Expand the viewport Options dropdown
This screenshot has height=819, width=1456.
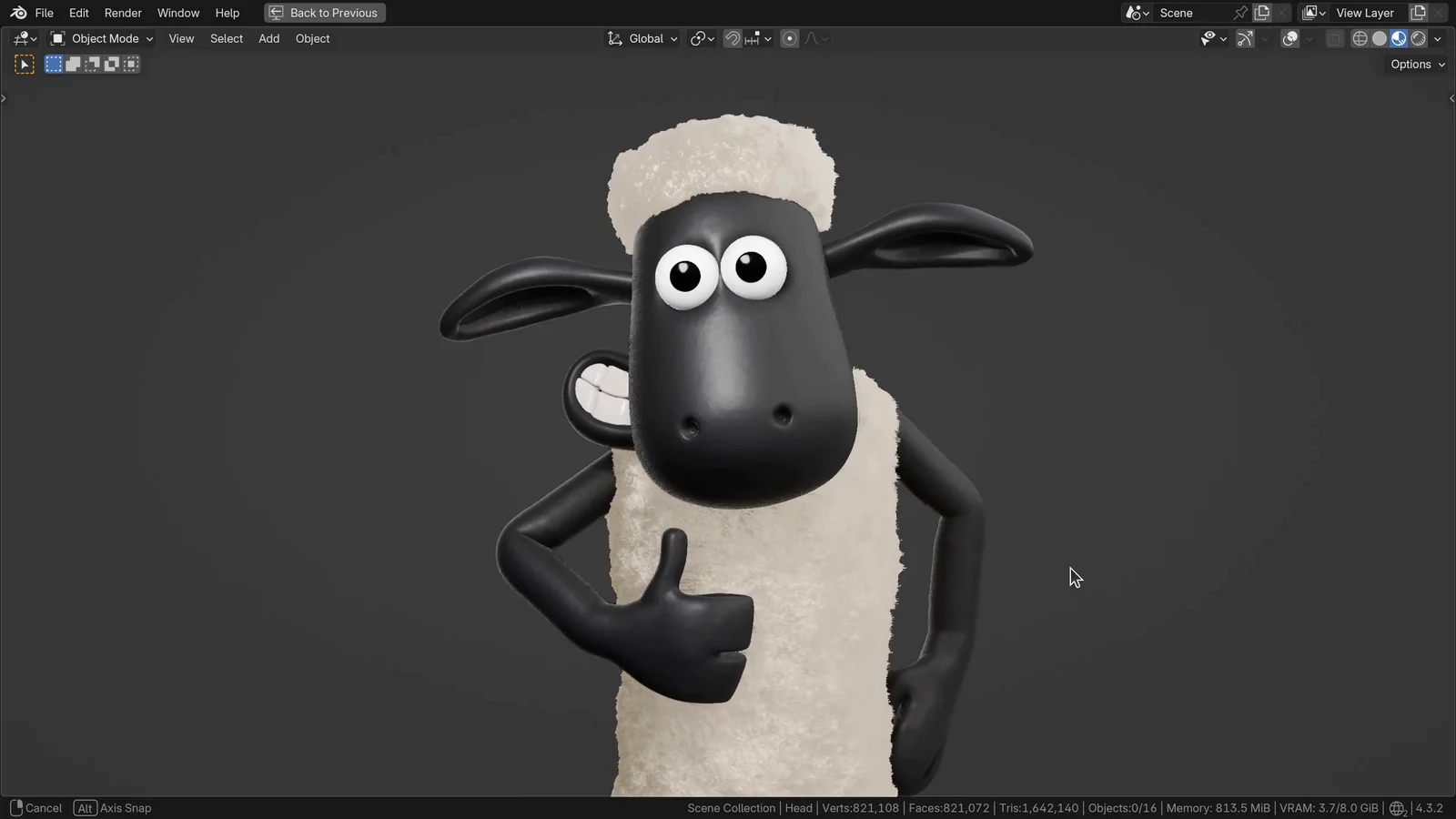pyautogui.click(x=1416, y=64)
